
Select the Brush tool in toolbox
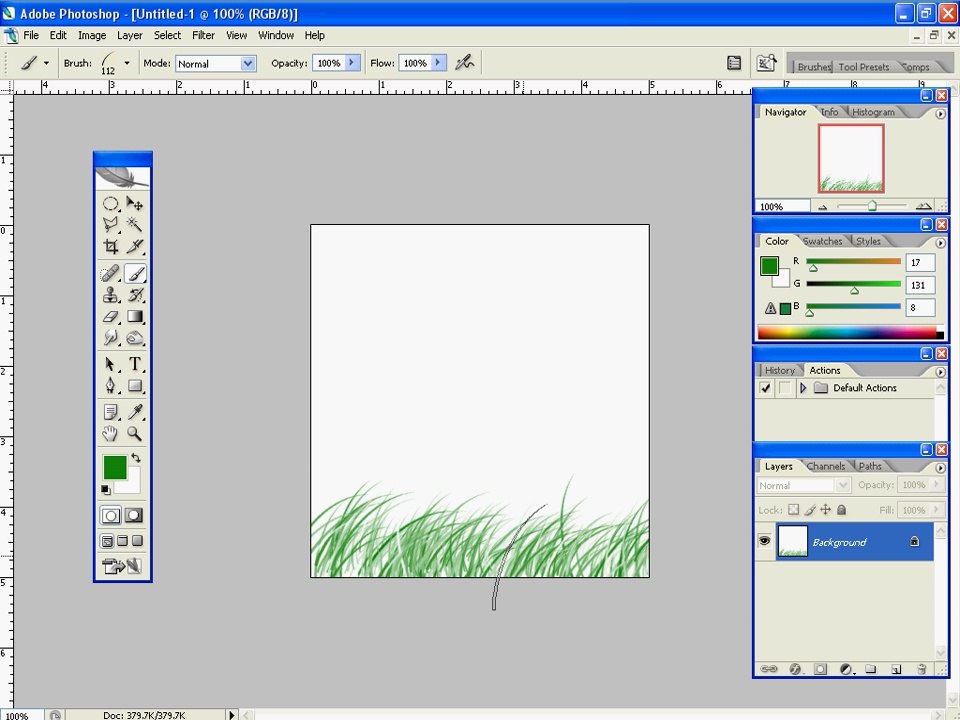tap(135, 274)
